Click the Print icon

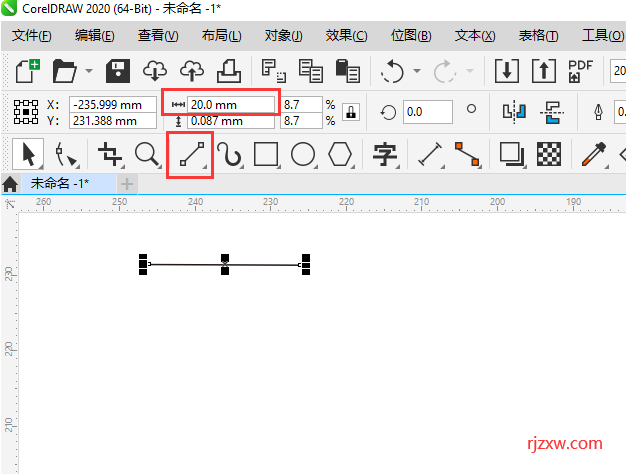pos(227,71)
